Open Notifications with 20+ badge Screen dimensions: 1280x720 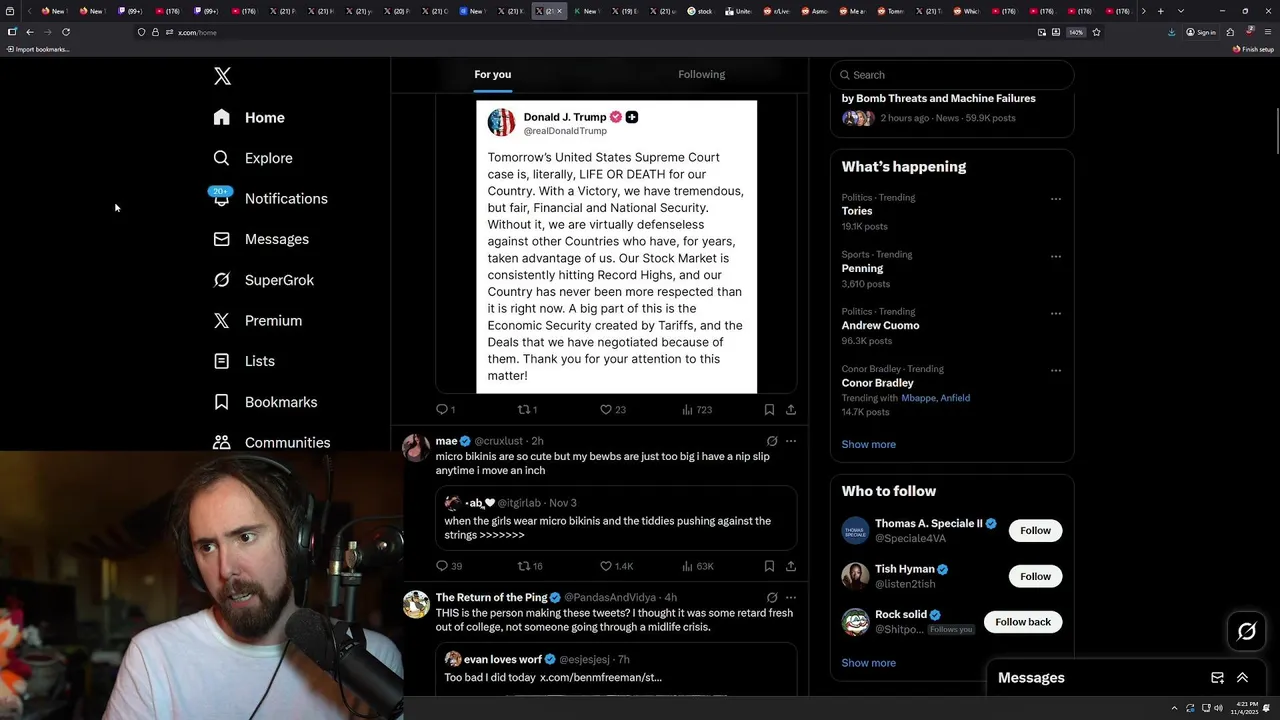tap(270, 198)
